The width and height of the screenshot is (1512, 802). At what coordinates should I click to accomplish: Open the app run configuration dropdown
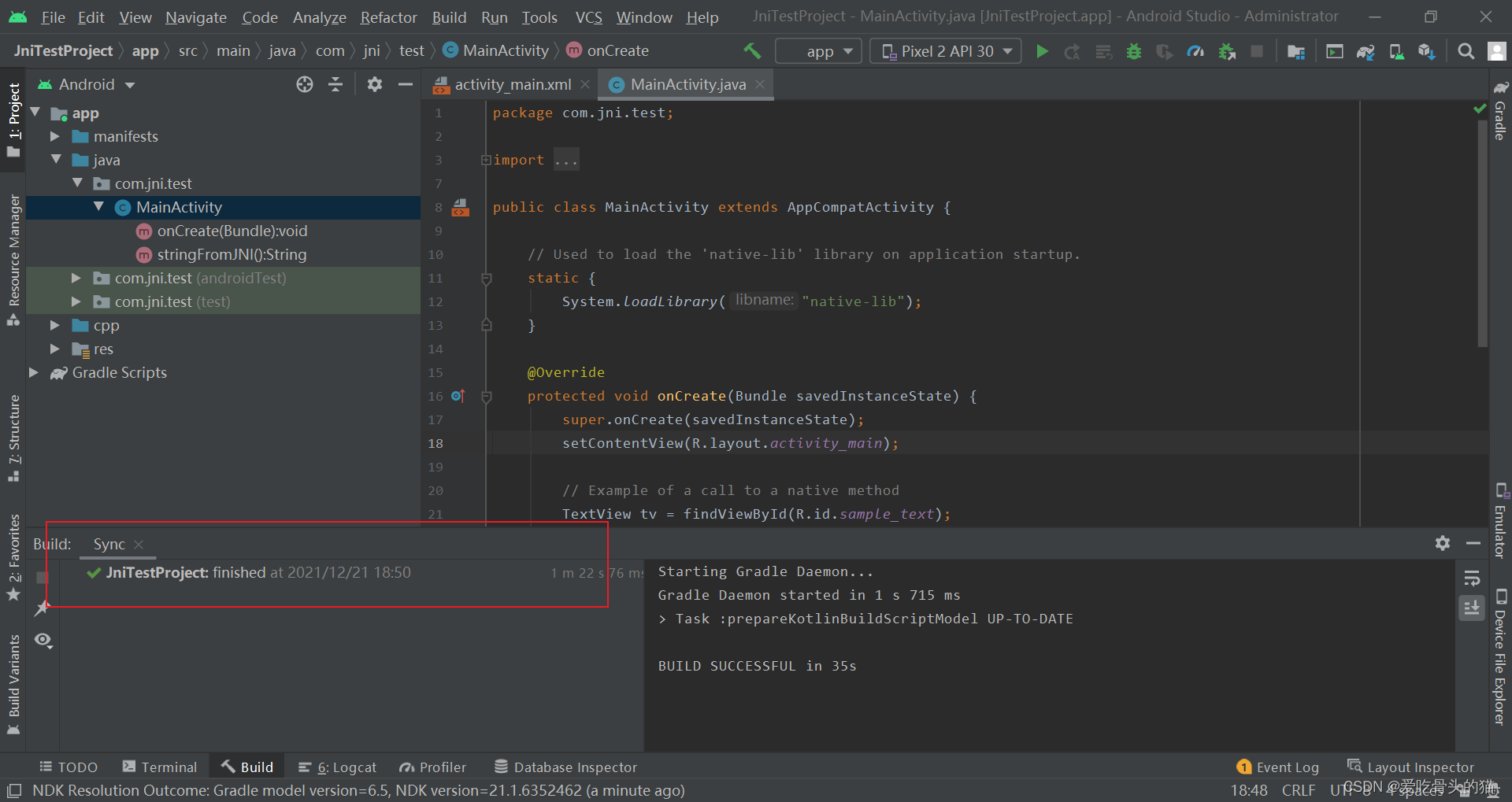pos(819,51)
